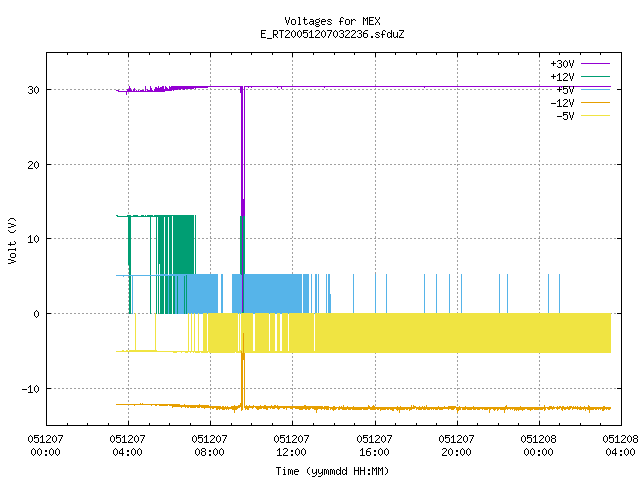The image size is (640, 480).
Task: Click the +5V legend label
Action: [x=565, y=90]
